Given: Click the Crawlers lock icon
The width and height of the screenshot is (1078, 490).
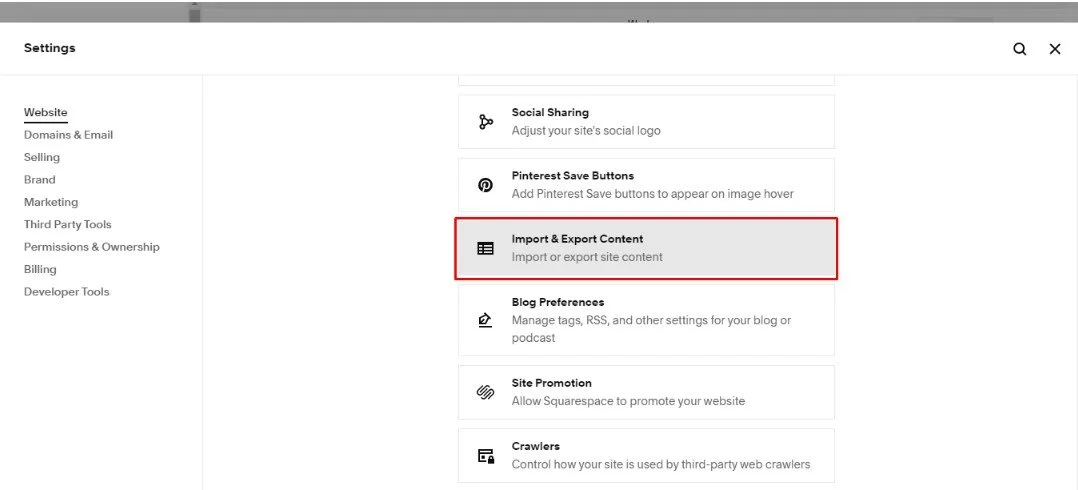Looking at the screenshot, I should click(485, 456).
